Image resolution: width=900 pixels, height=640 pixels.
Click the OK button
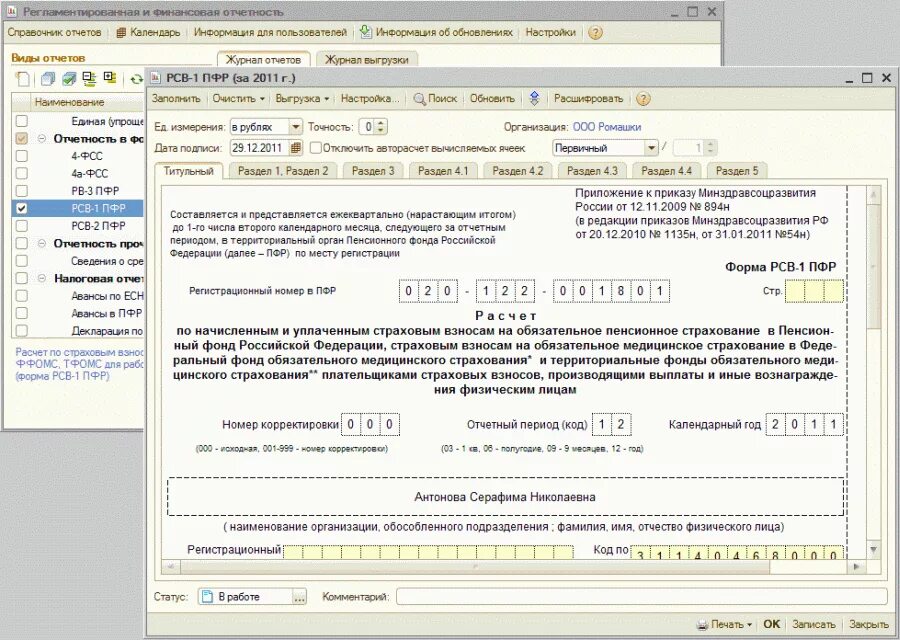pos(771,625)
